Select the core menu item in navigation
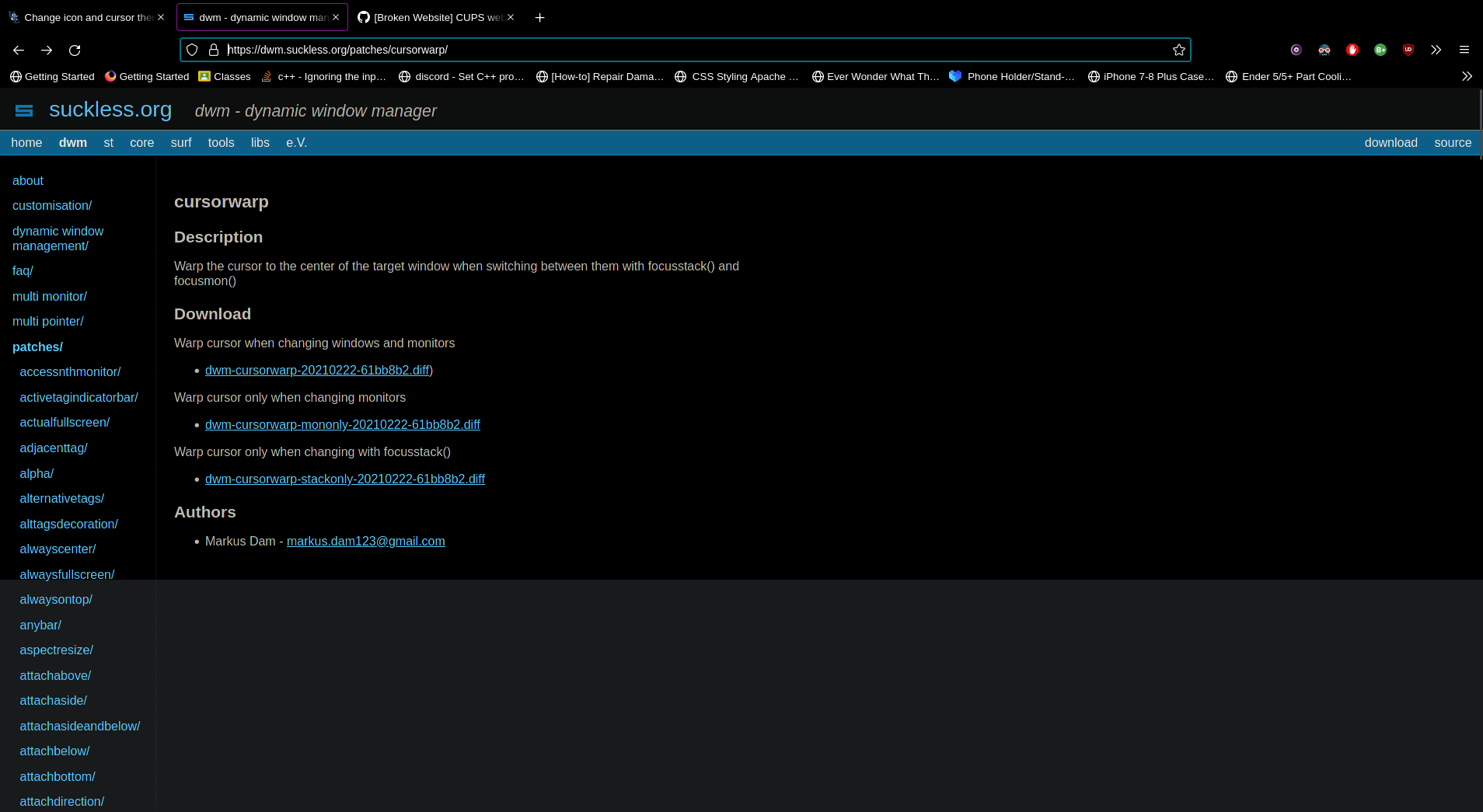 click(141, 142)
